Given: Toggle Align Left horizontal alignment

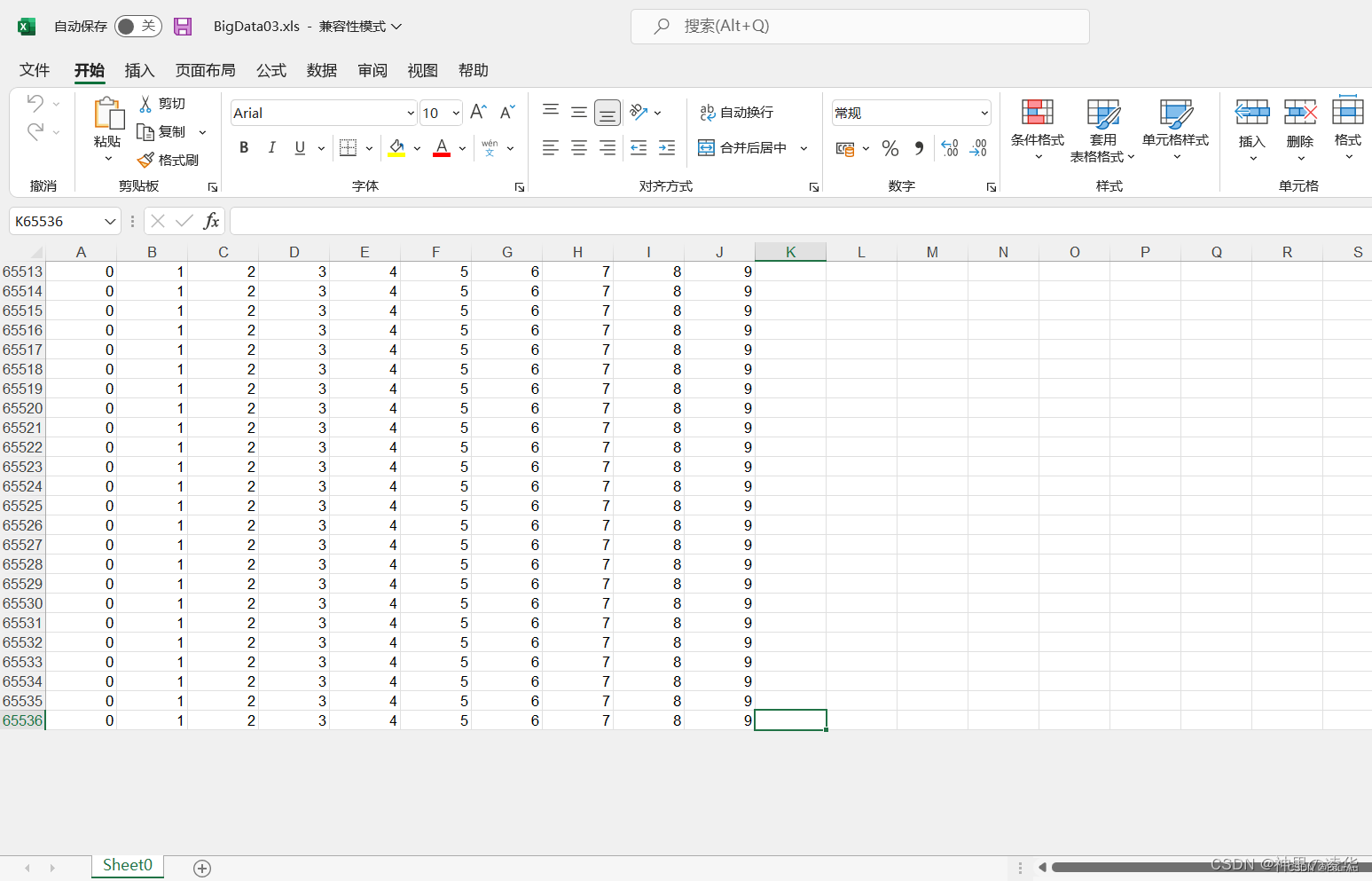Looking at the screenshot, I should pos(551,148).
